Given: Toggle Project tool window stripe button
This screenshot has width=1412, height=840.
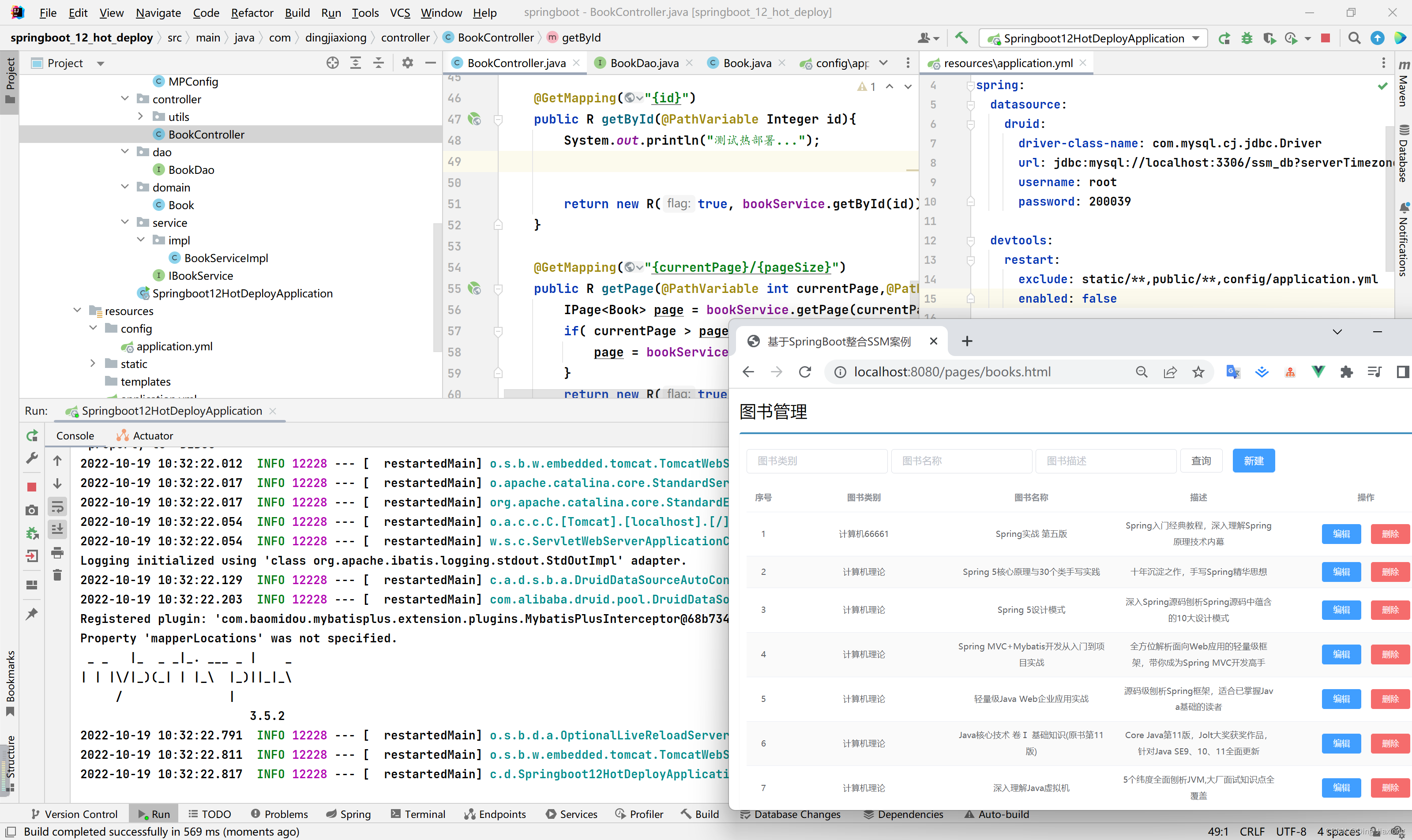Looking at the screenshot, I should point(10,82).
